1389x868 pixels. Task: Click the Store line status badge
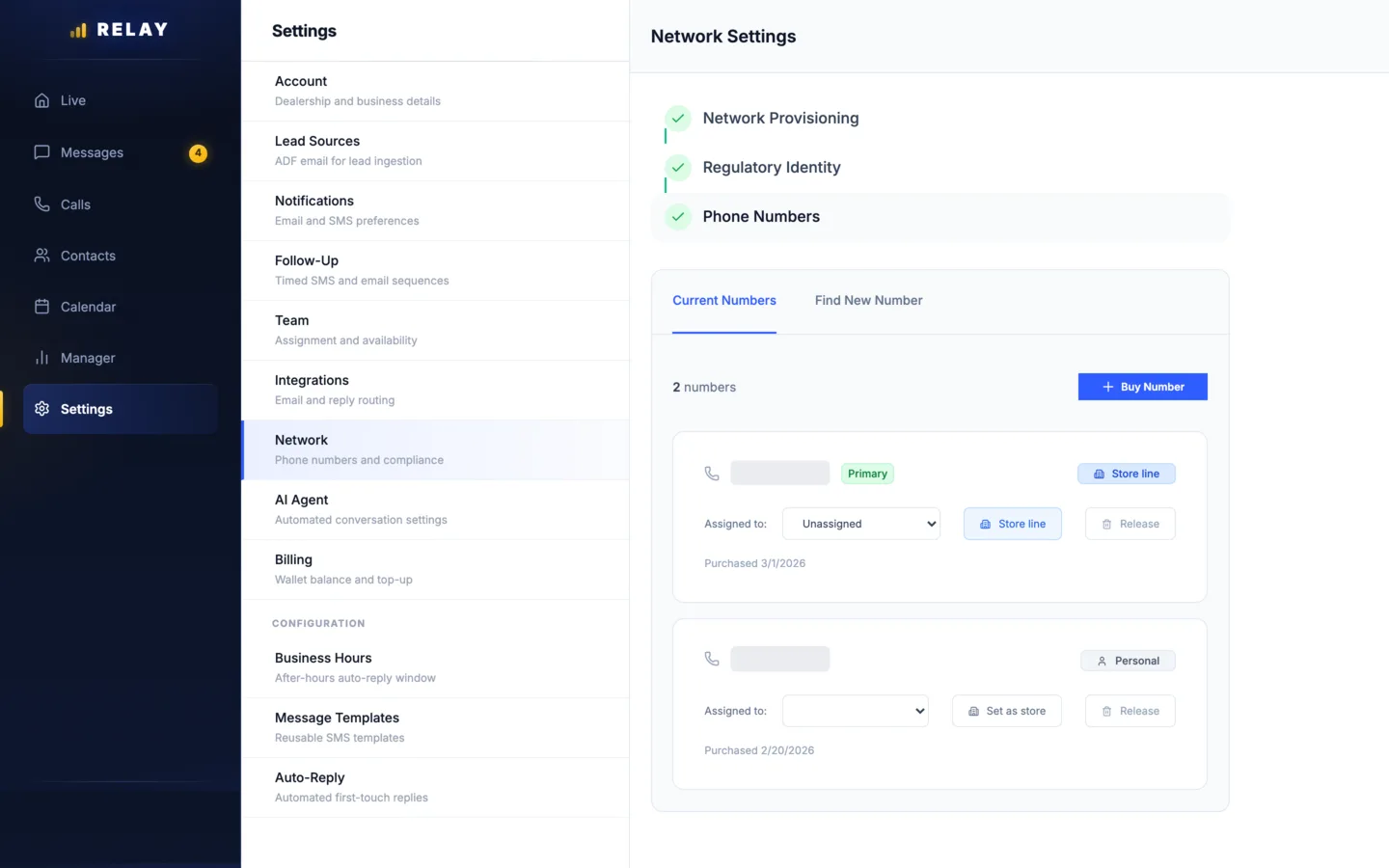click(x=1127, y=474)
